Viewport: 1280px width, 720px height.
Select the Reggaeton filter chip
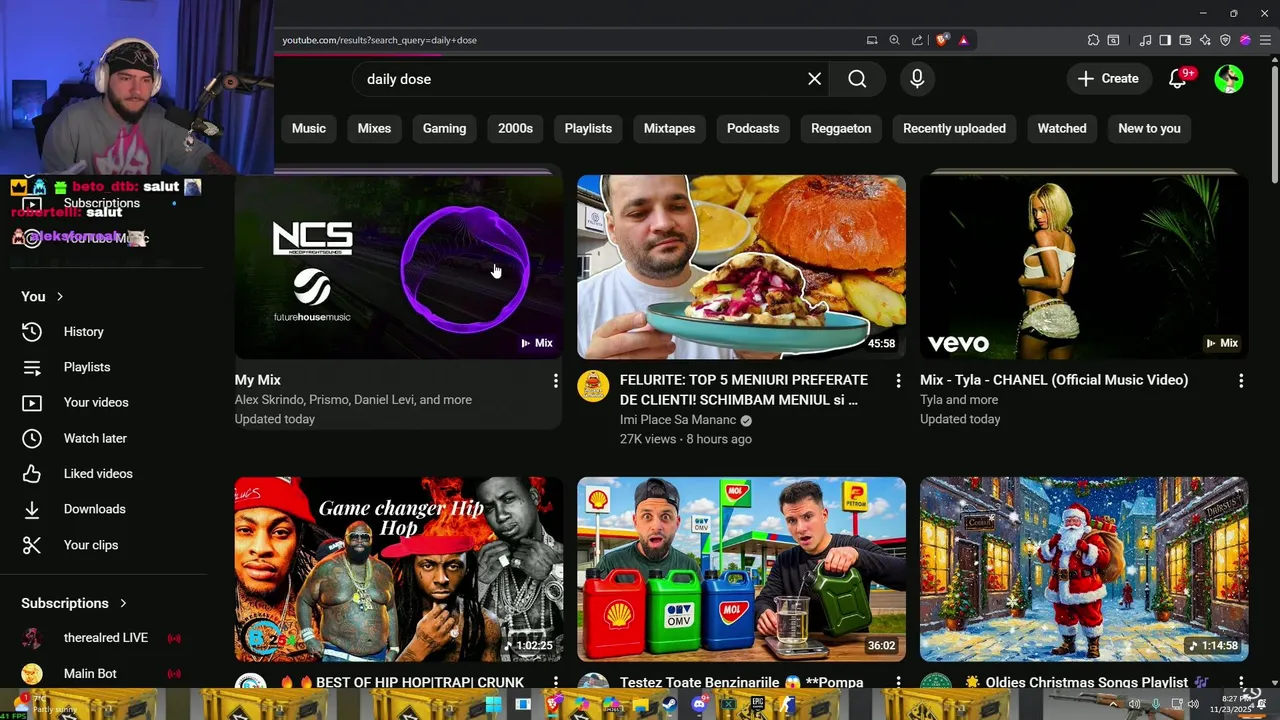click(841, 128)
